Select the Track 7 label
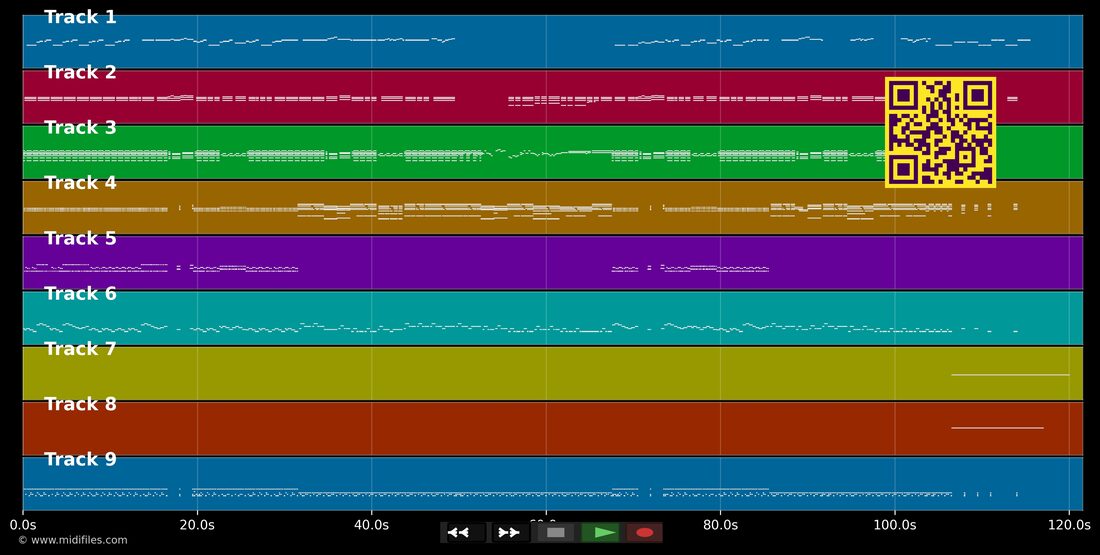Image resolution: width=1100 pixels, height=555 pixels. [x=80, y=349]
